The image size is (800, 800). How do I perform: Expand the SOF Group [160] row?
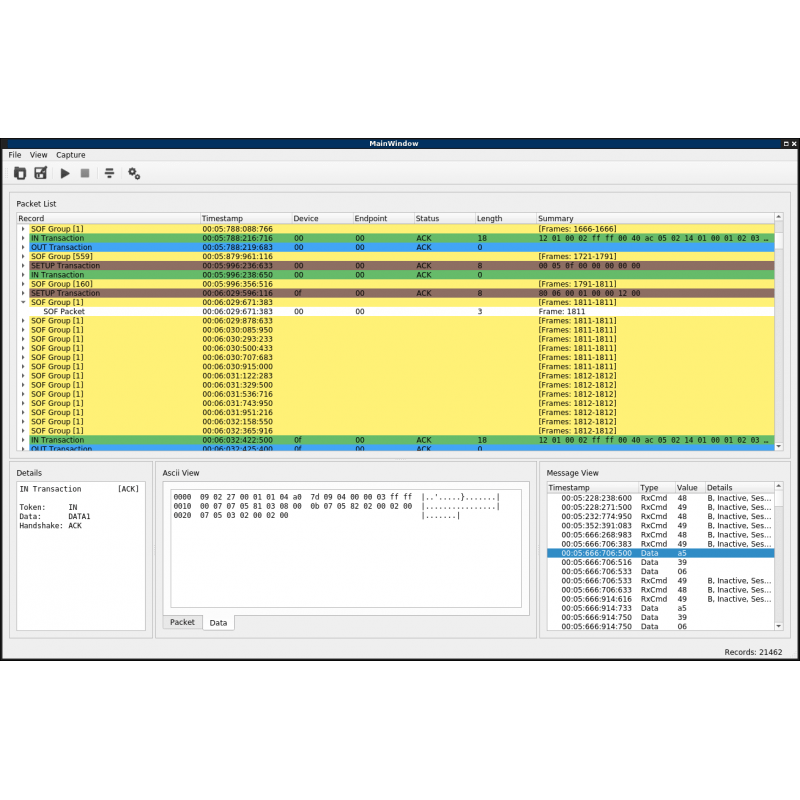click(x=23, y=284)
